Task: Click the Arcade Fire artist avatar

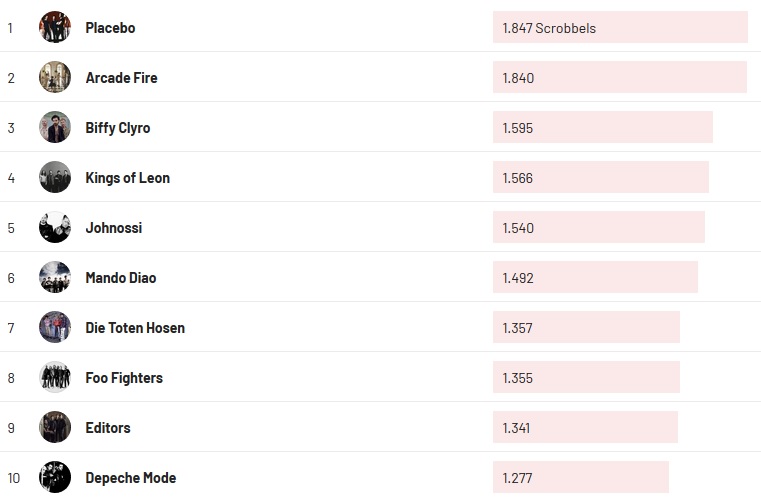Action: pyautogui.click(x=55, y=77)
